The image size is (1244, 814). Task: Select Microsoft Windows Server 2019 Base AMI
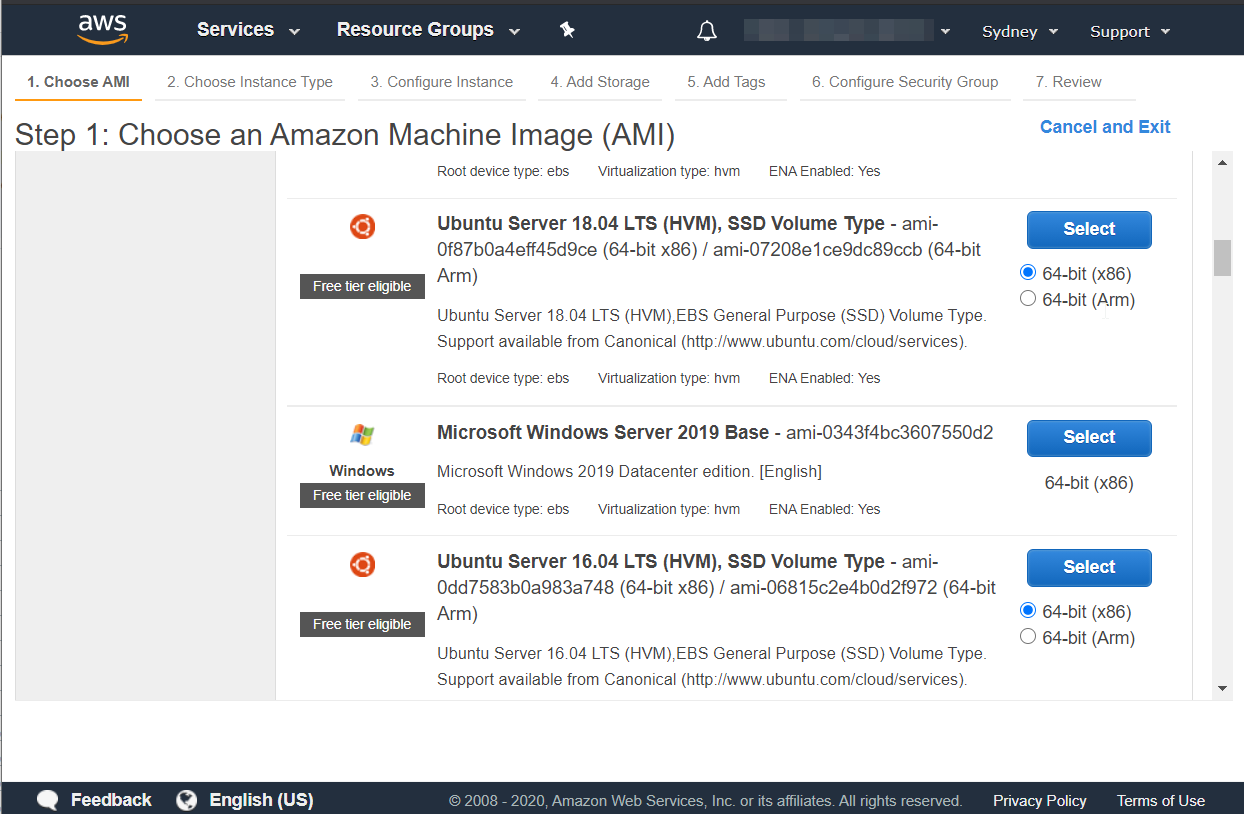tap(1089, 437)
